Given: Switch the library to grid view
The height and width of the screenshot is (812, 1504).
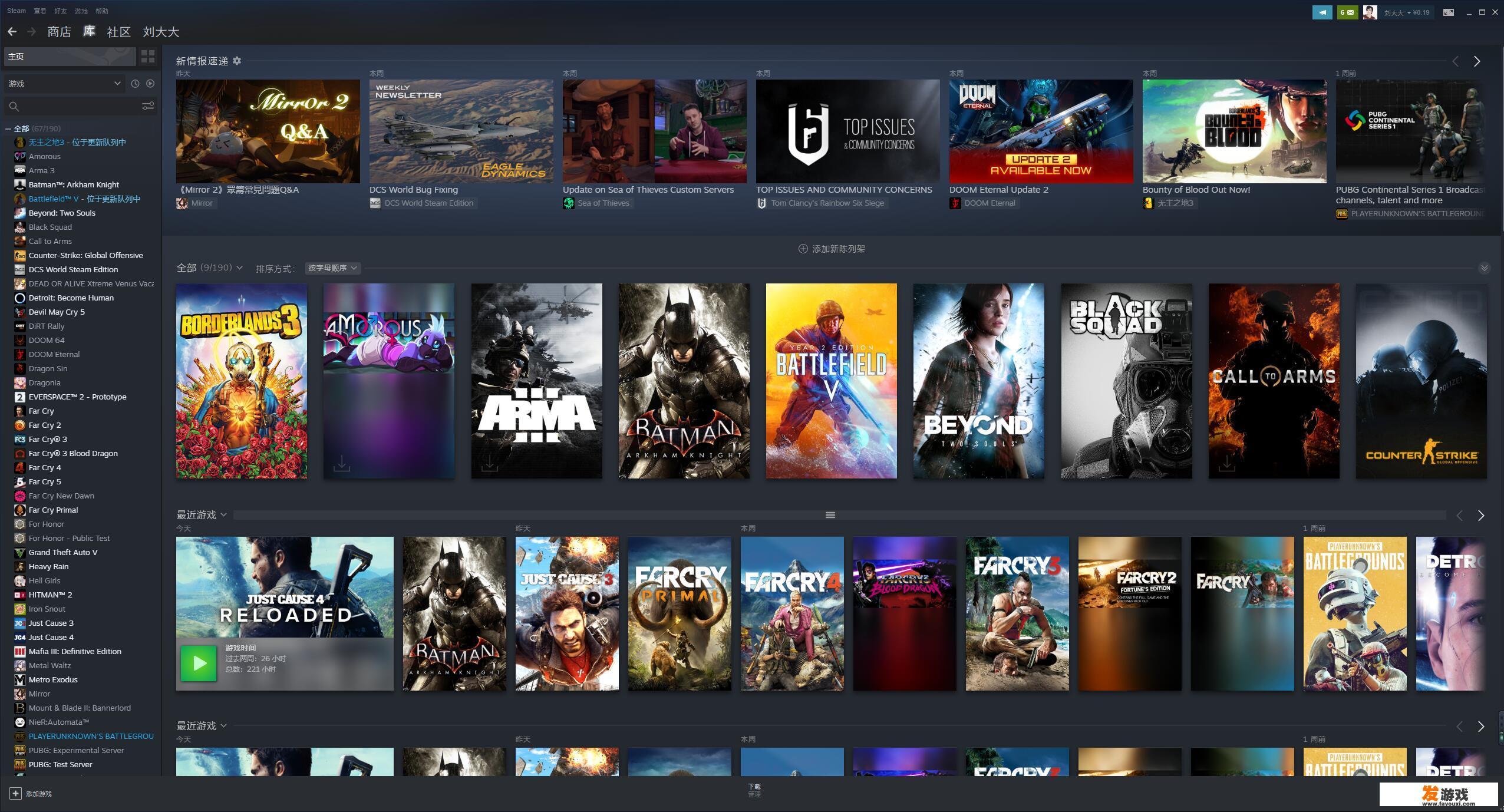Looking at the screenshot, I should tap(148, 57).
